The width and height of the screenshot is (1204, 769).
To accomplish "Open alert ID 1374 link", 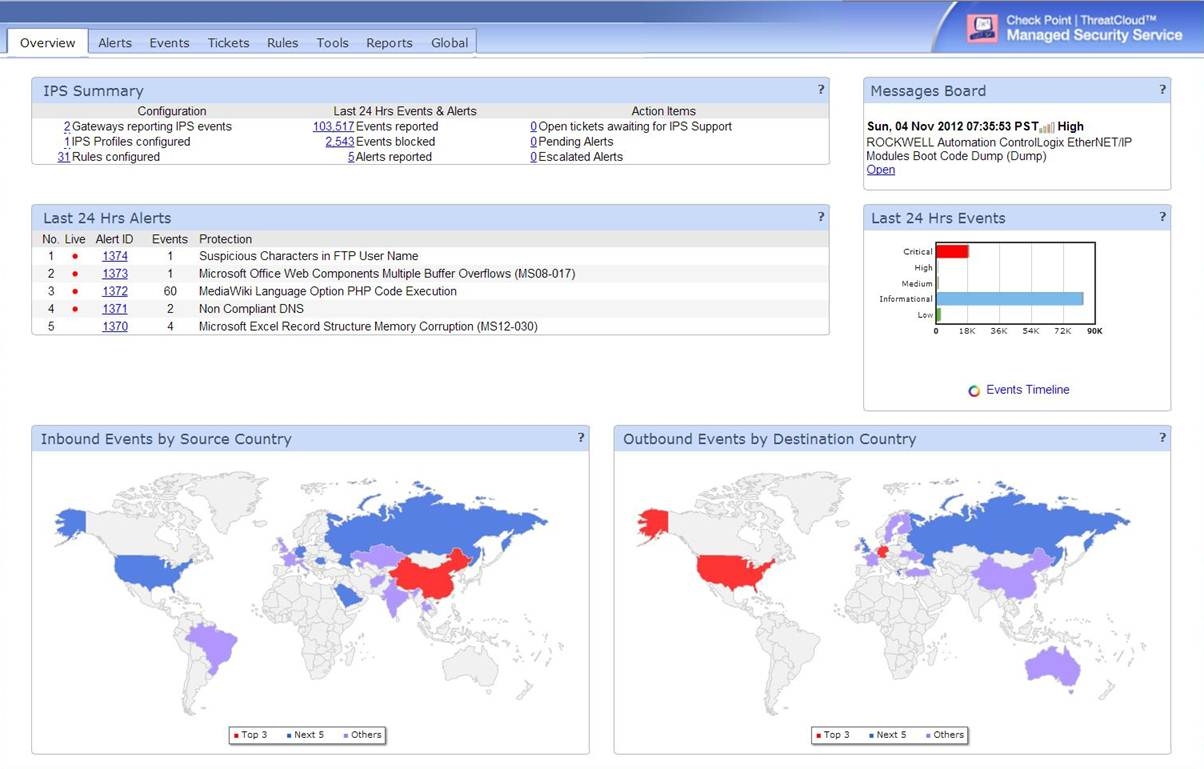I will click(115, 256).
